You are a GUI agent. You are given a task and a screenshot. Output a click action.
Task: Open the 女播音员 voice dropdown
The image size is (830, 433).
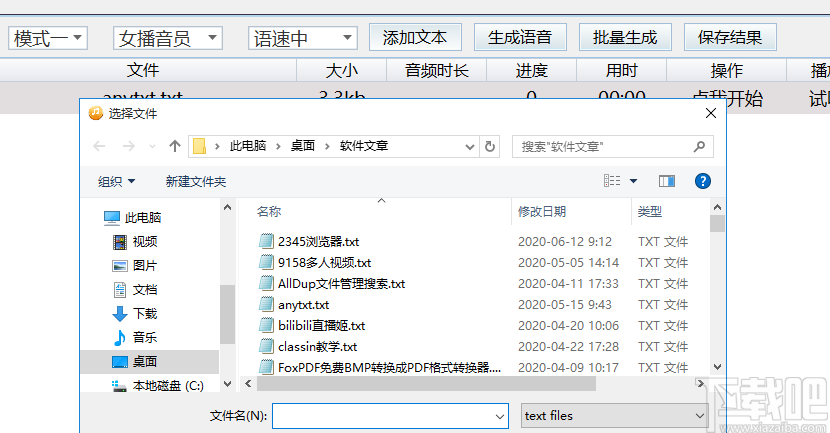167,38
